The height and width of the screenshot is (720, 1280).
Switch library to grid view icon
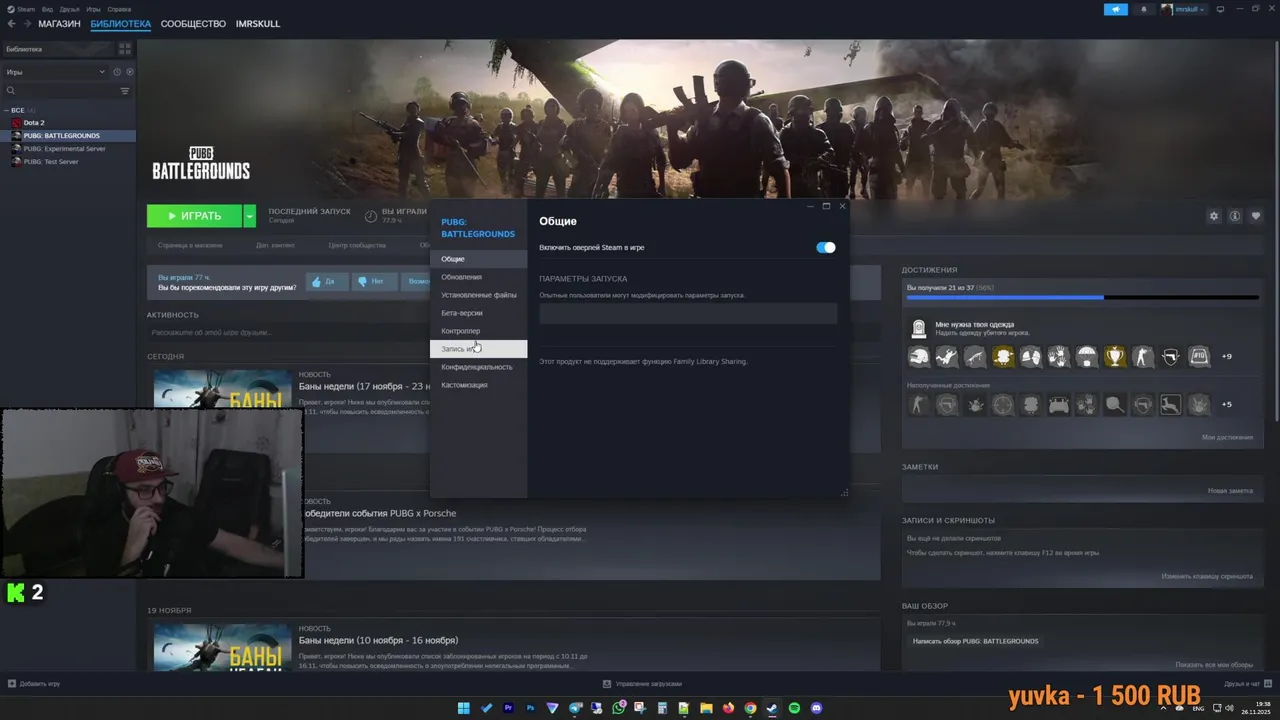pos(125,48)
